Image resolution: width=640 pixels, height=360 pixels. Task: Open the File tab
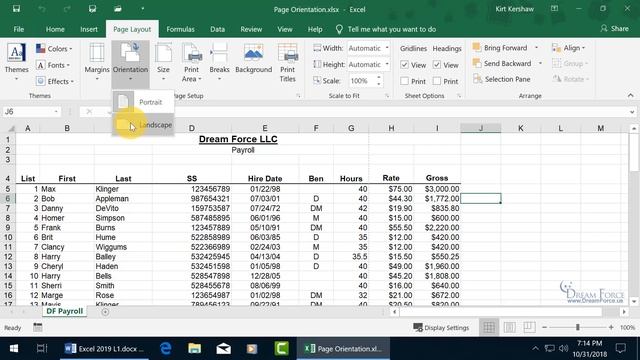point(19,29)
